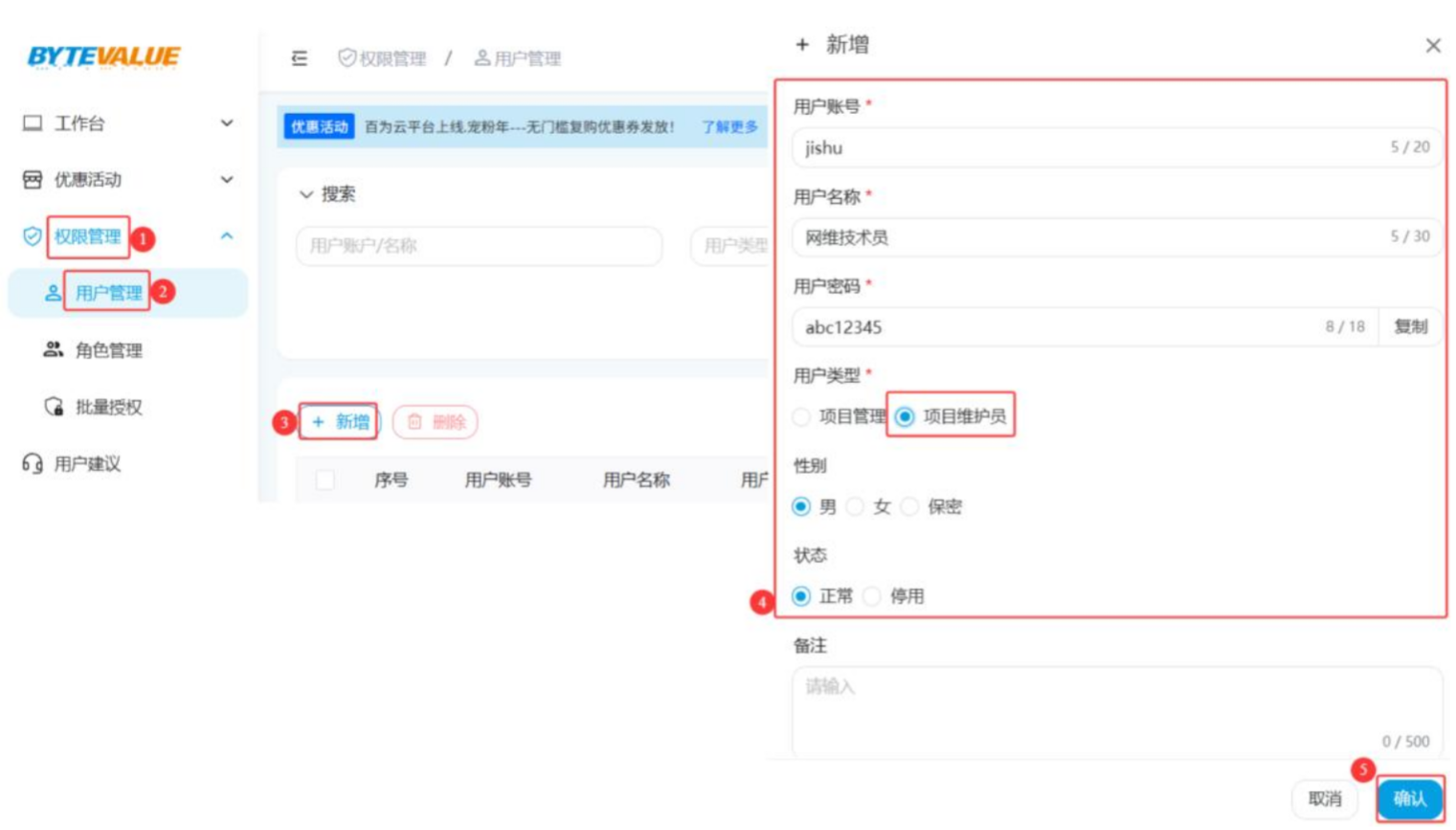The width and height of the screenshot is (1456, 830).
Task: Select 用户管理 in the sidebar
Action: (x=108, y=293)
